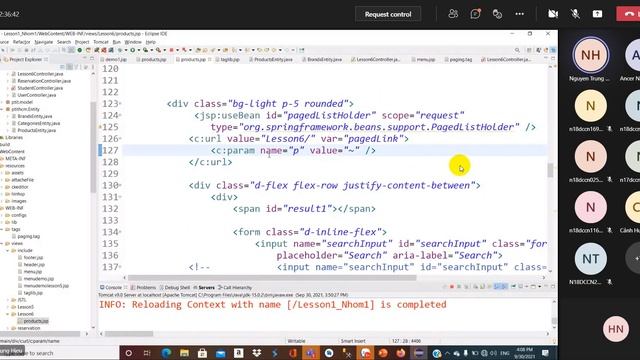Collapse code fold at line 130
The width and height of the screenshot is (640, 360).
click(x=120, y=185)
